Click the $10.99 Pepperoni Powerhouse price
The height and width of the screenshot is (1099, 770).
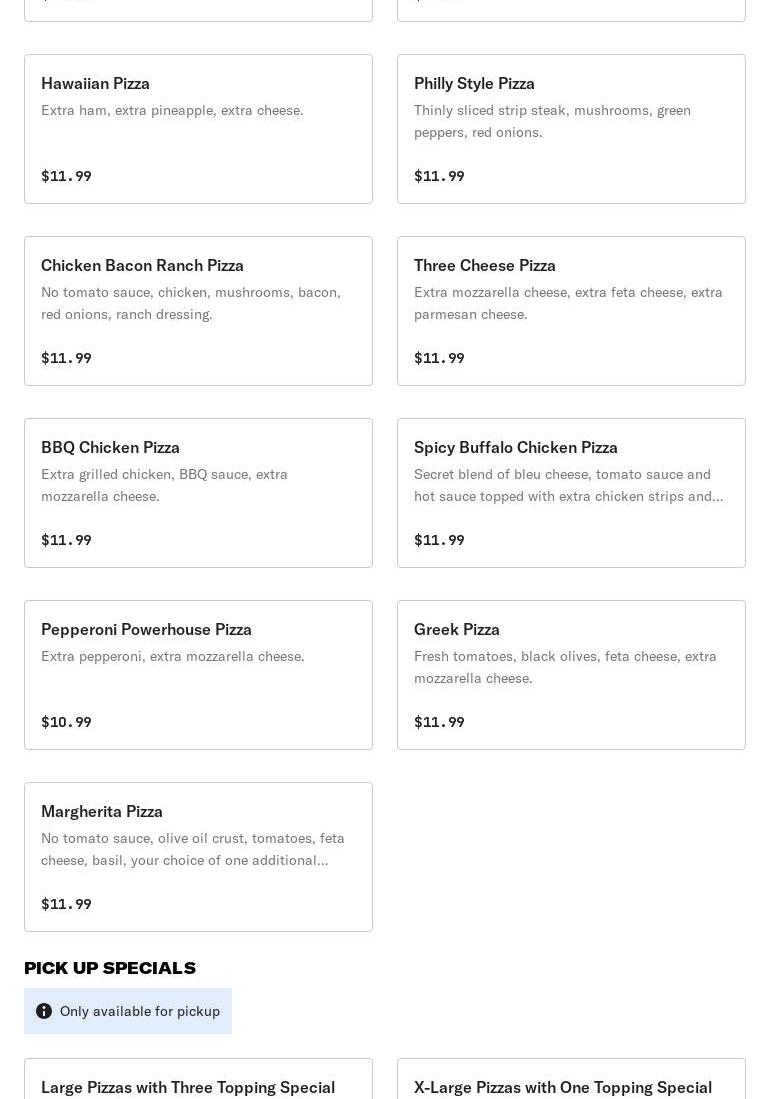coord(66,722)
